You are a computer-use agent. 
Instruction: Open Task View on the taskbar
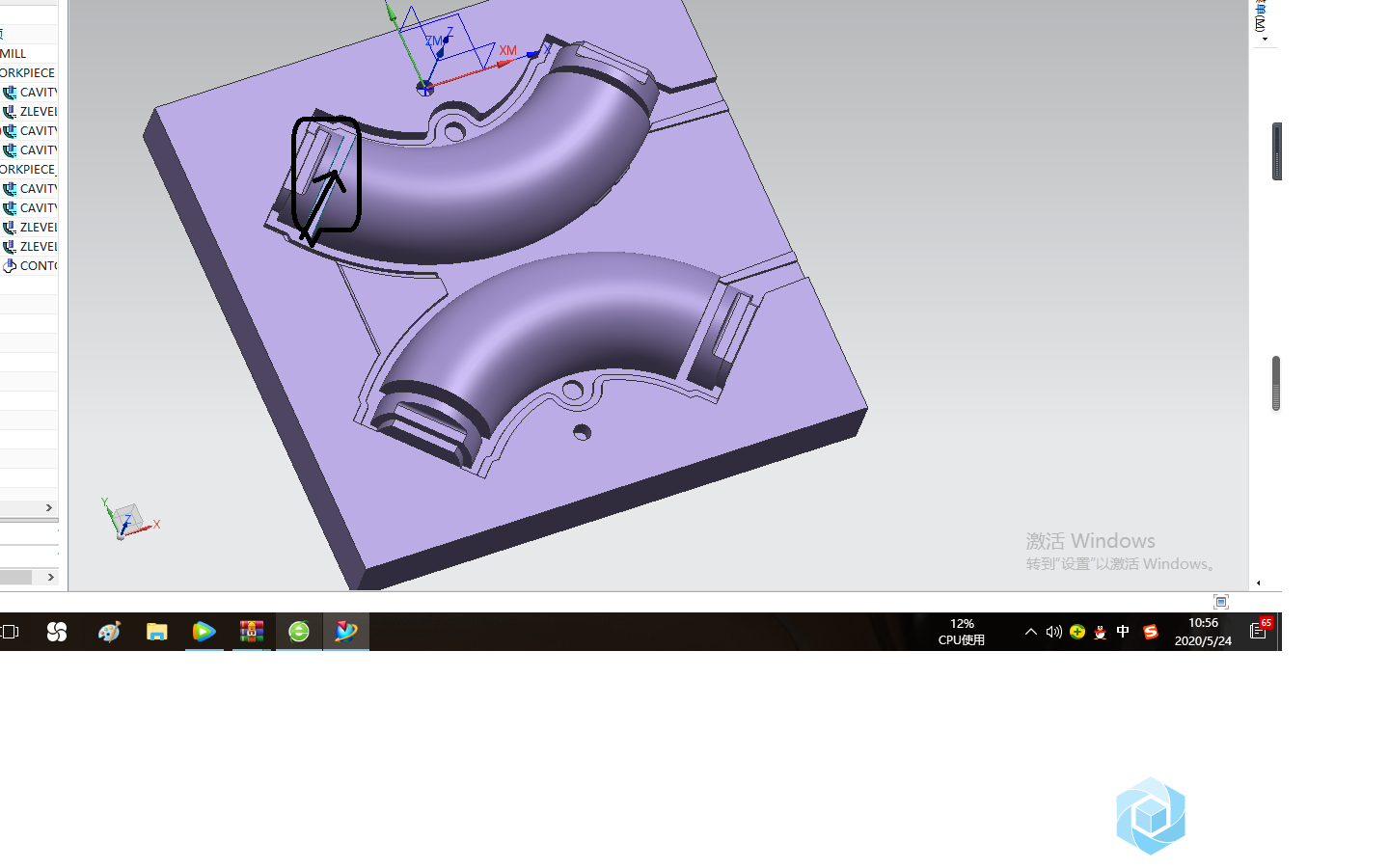10,632
